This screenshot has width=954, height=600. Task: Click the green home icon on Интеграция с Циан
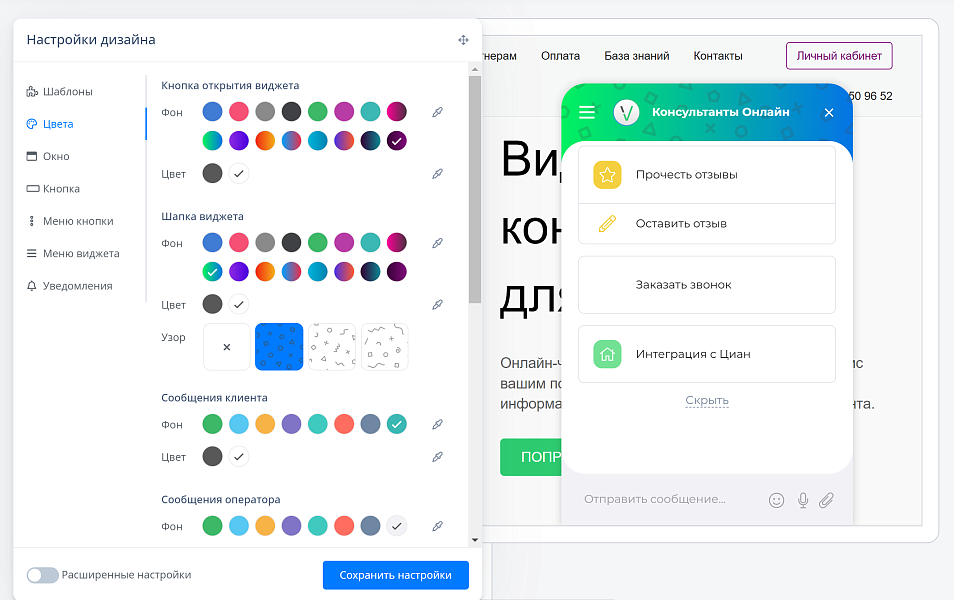click(x=605, y=354)
